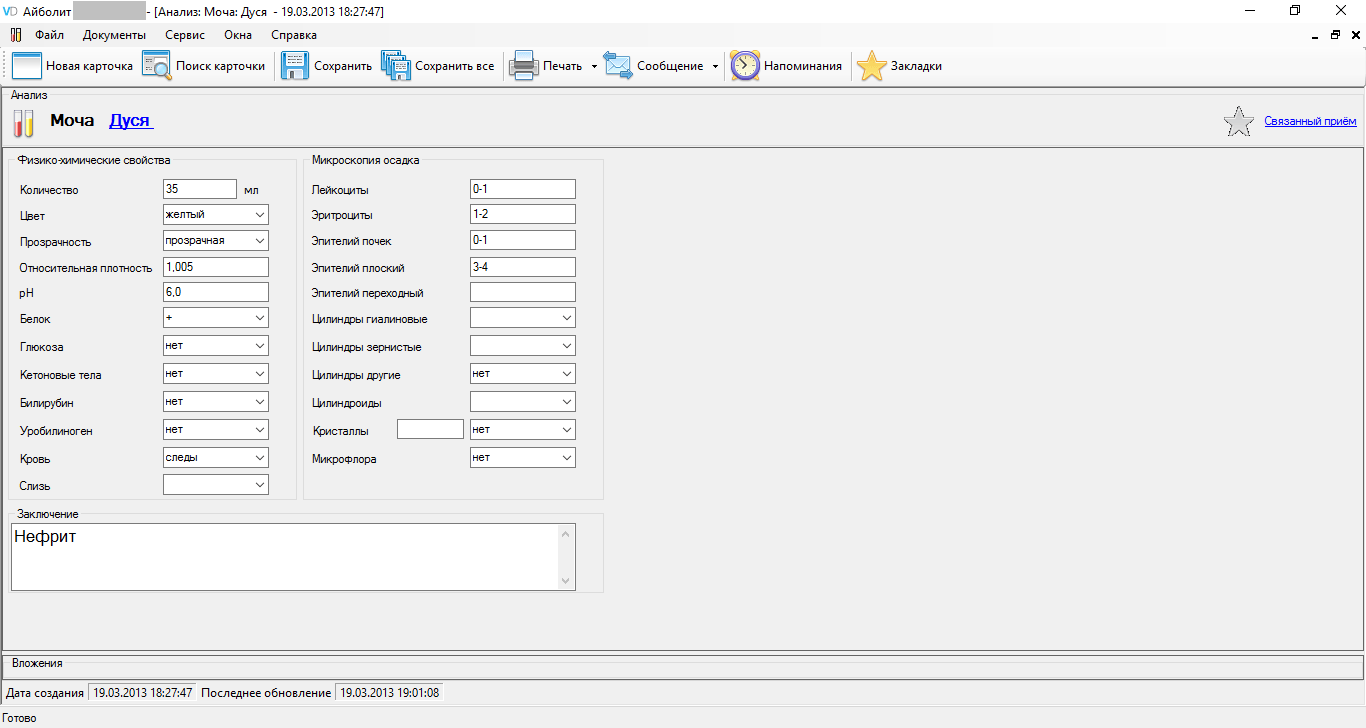Screen dimensions: 1366x728
Task: Click the Эритроциты input field
Action: [523, 214]
